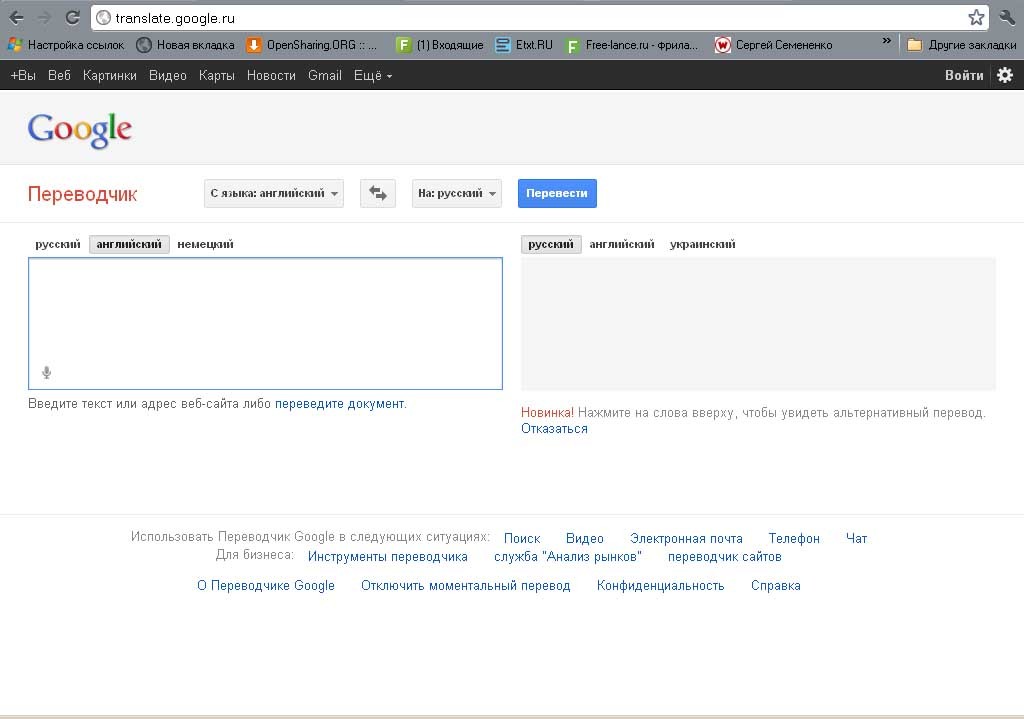The image size is (1024, 719).
Task: Go to Веб in the Google bar
Action: coord(59,76)
